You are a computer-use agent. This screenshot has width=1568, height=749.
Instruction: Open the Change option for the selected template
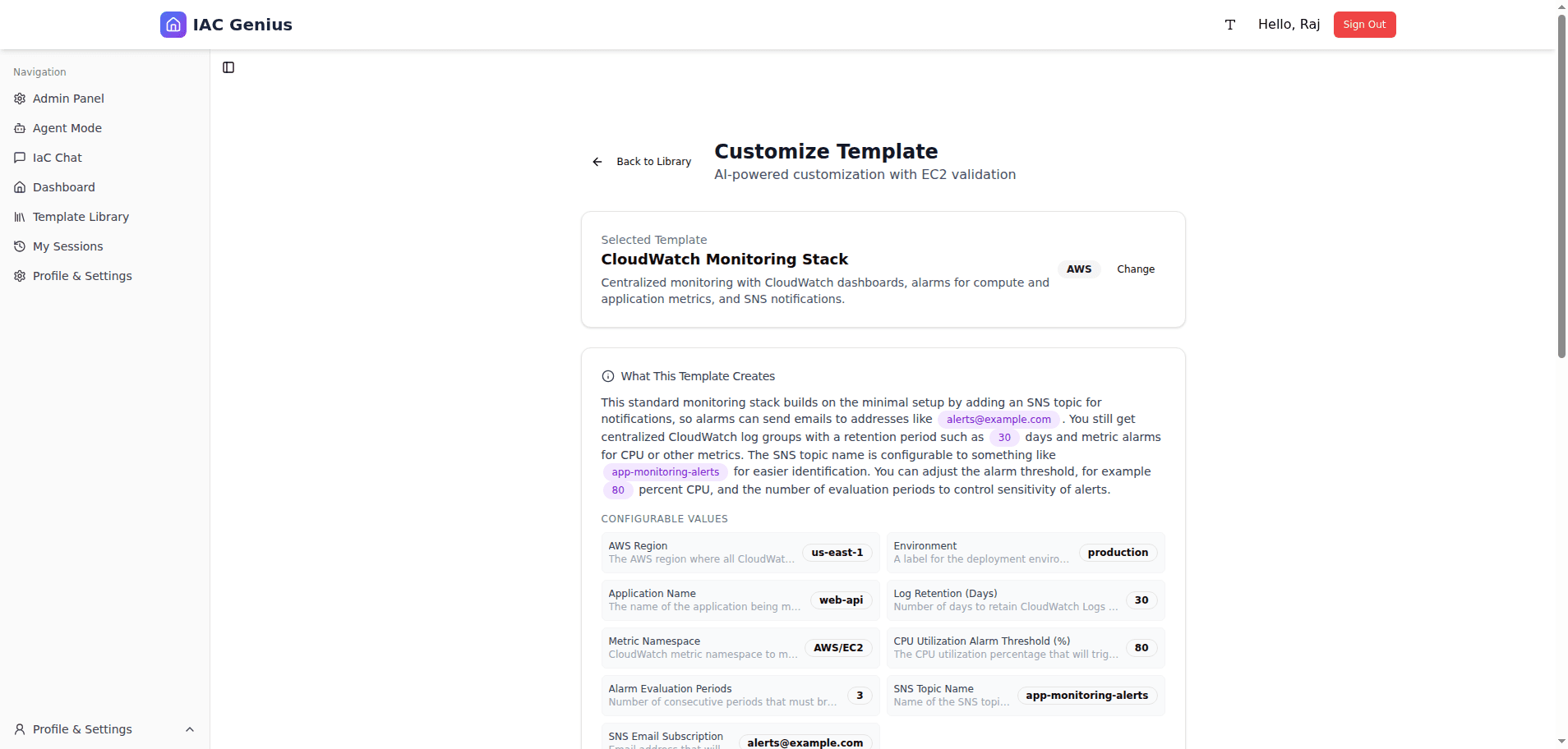coord(1136,269)
